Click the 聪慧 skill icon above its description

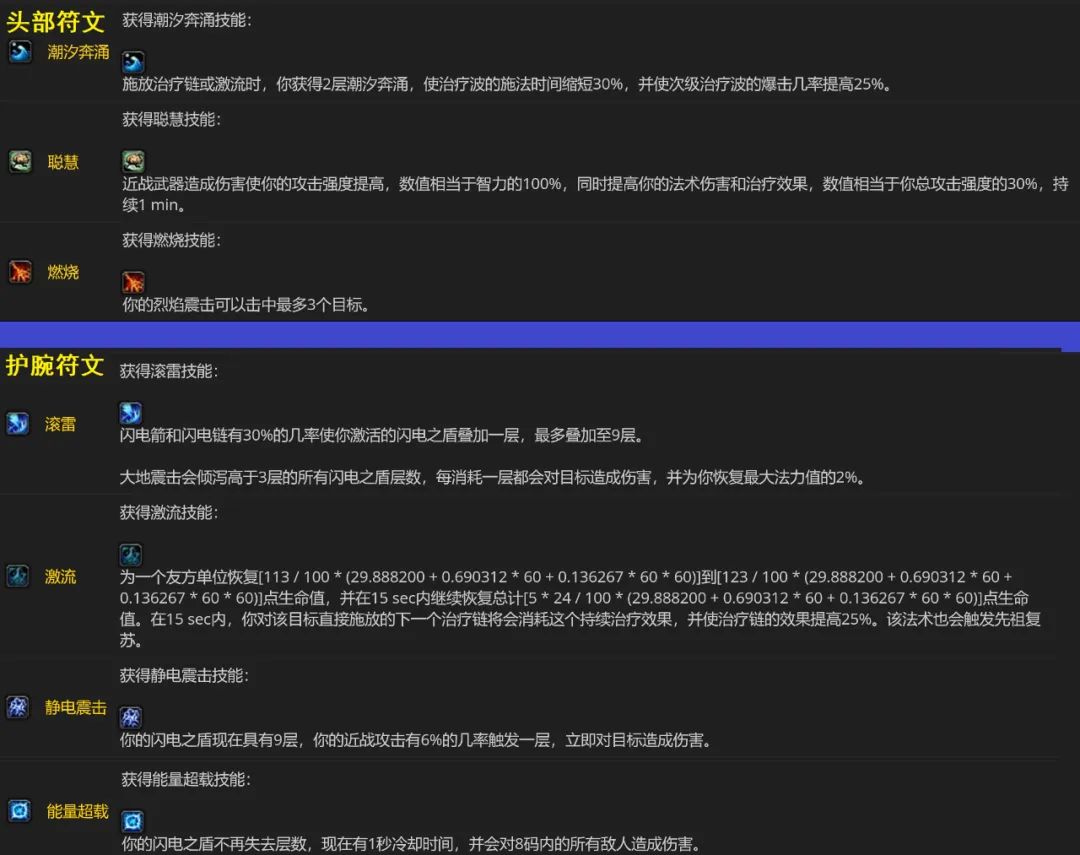[133, 161]
